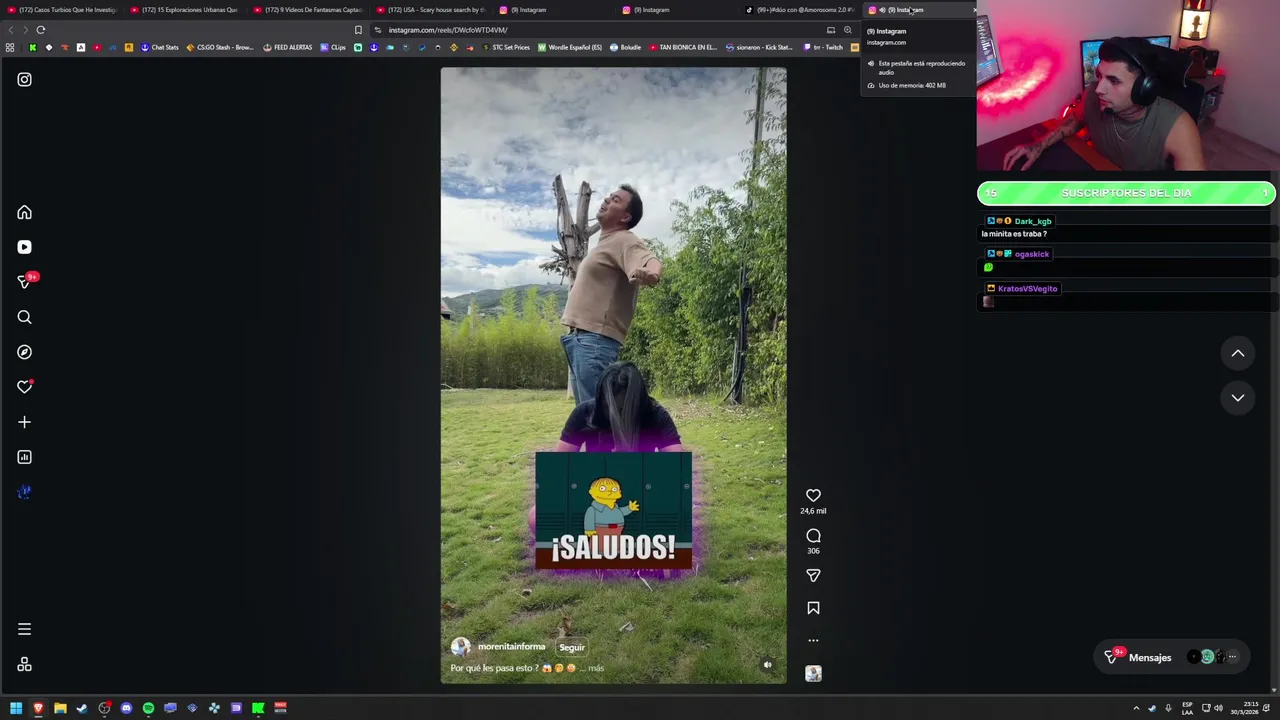Go to previous reel with up chevron
1280x720 pixels.
(1237, 353)
